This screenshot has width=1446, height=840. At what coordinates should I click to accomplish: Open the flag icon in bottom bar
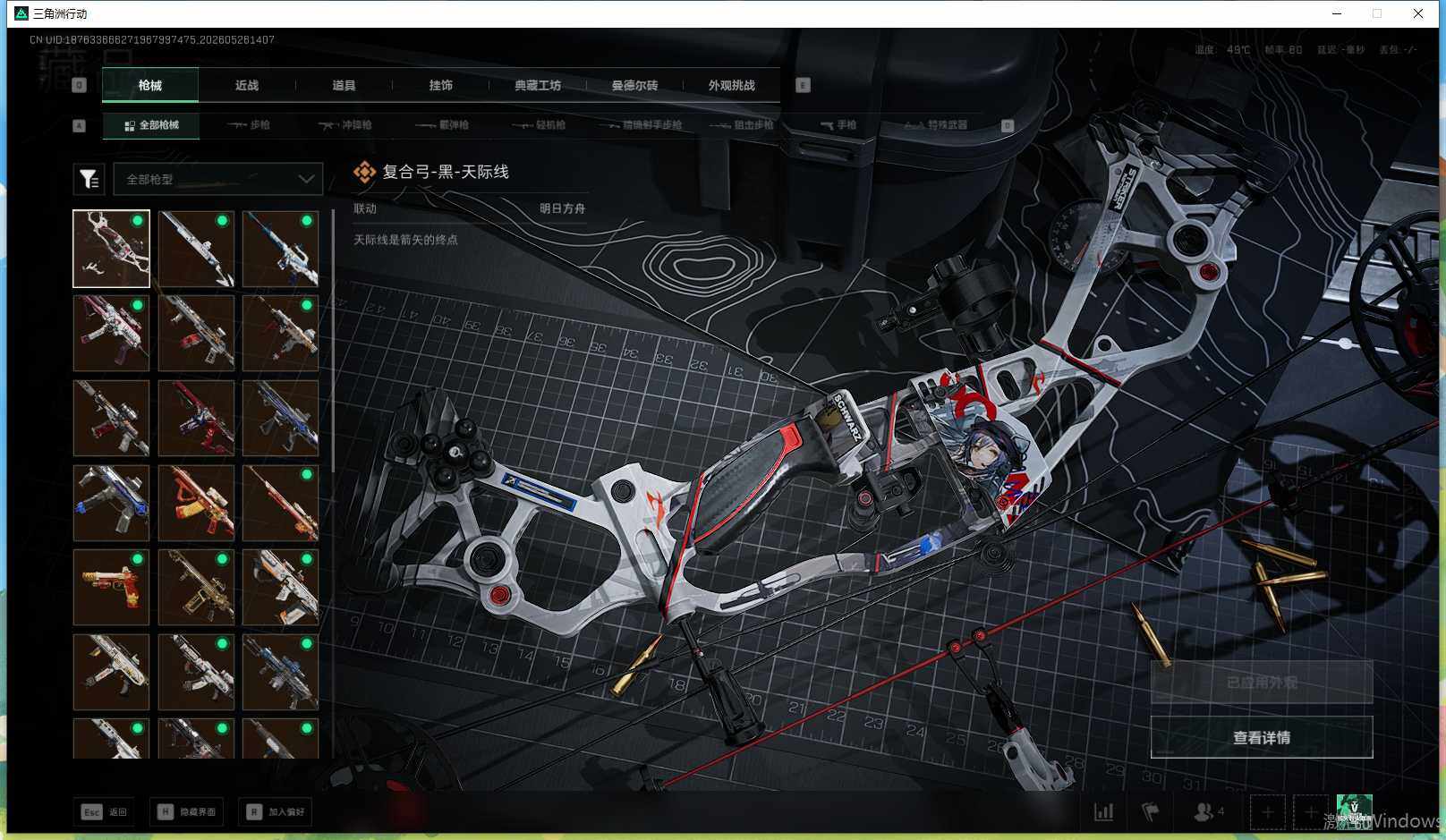(x=1151, y=812)
